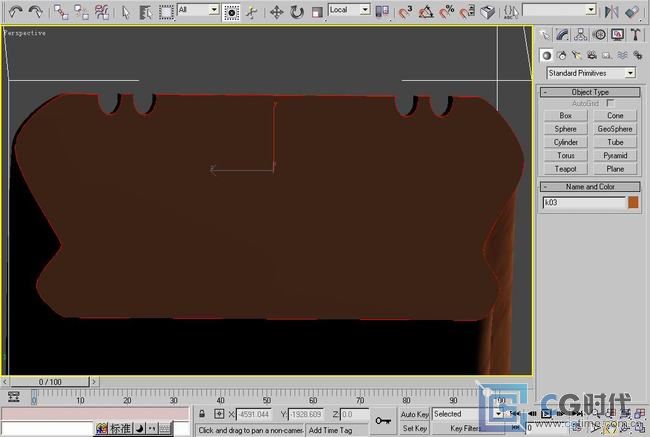Click the Set Key button
Image resolution: width=650 pixels, height=437 pixels.
tap(415, 428)
